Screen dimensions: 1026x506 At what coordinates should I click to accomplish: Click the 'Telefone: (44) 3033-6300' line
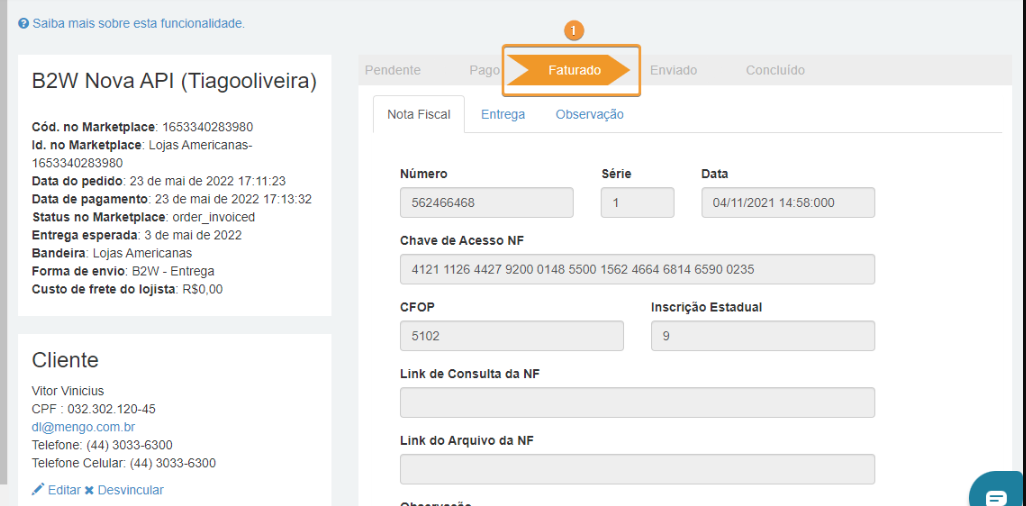102,445
